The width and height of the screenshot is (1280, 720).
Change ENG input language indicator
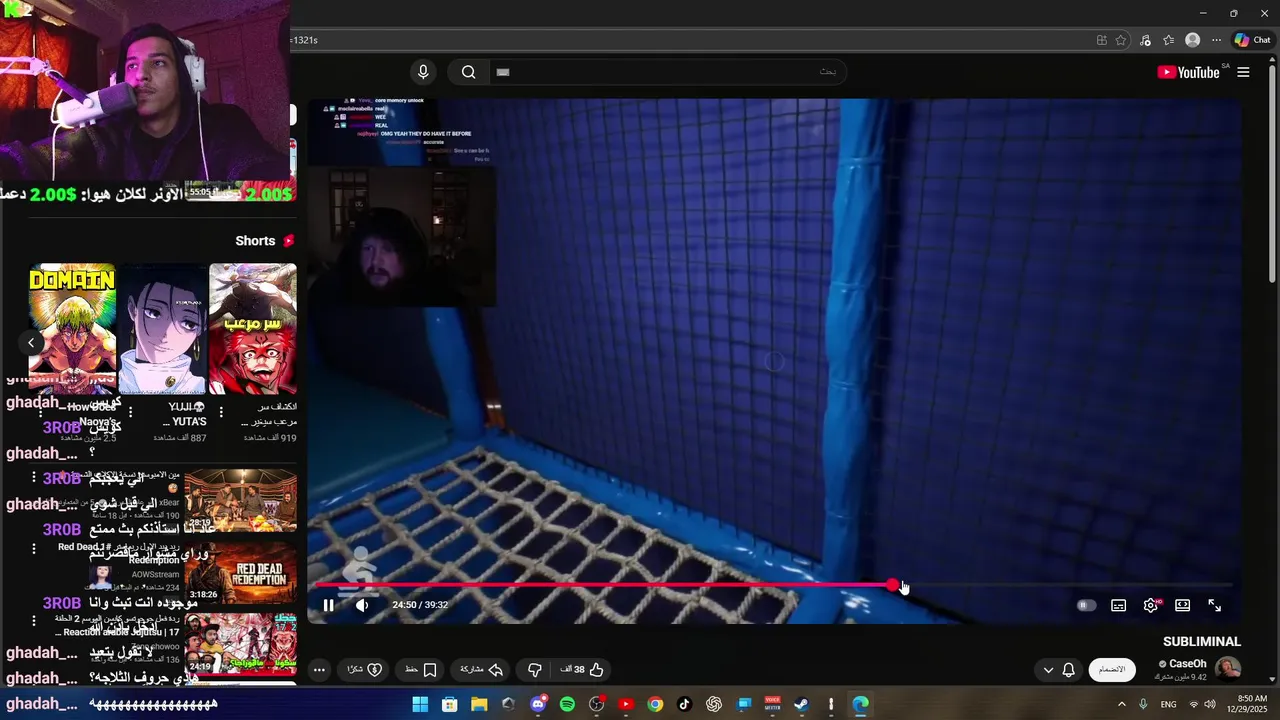pos(1168,704)
